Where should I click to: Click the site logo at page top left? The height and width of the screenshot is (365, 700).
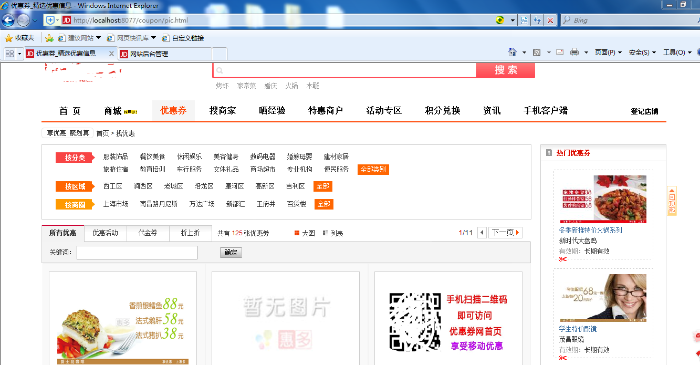[x=83, y=72]
